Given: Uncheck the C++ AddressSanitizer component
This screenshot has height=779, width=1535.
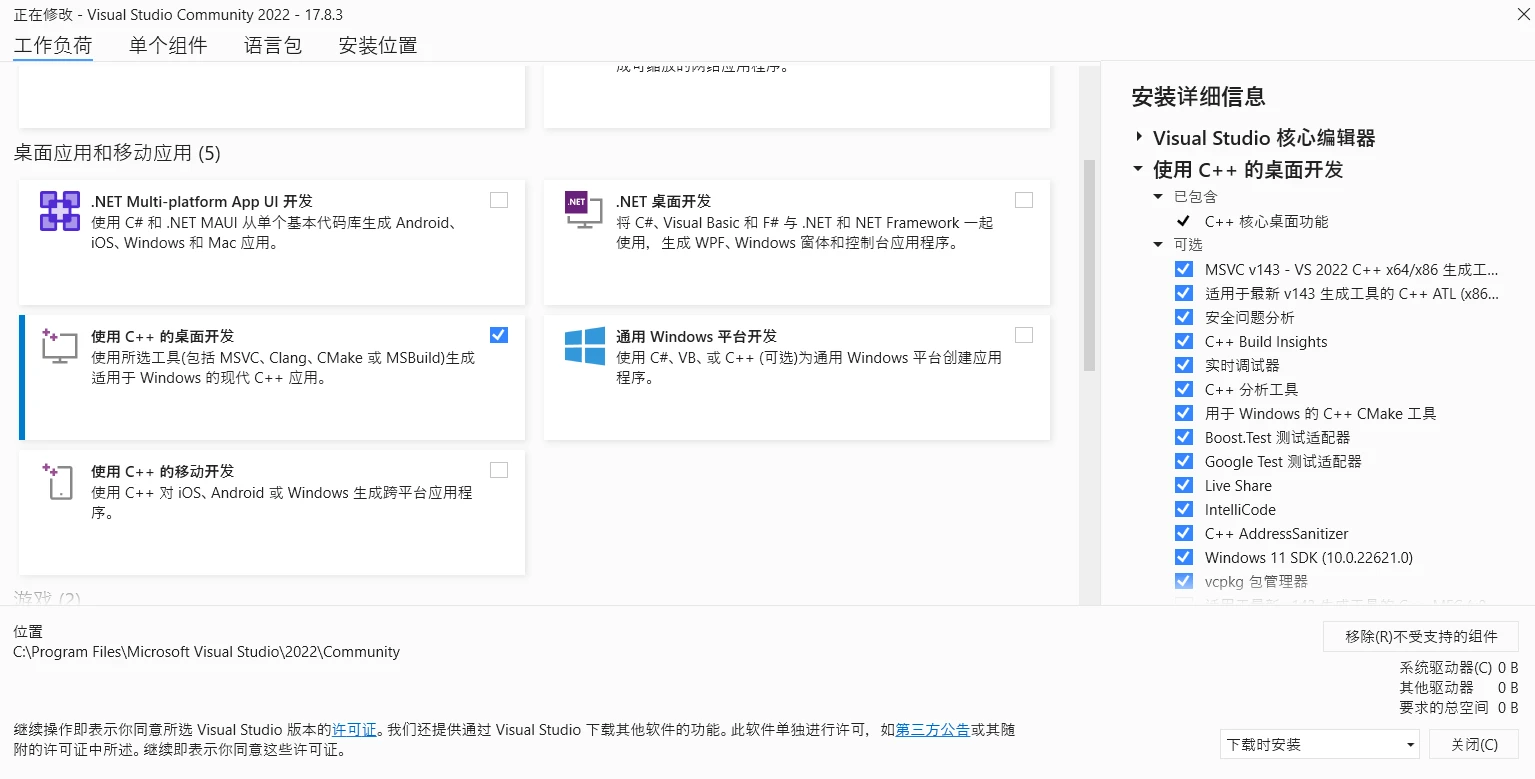Looking at the screenshot, I should tap(1184, 533).
